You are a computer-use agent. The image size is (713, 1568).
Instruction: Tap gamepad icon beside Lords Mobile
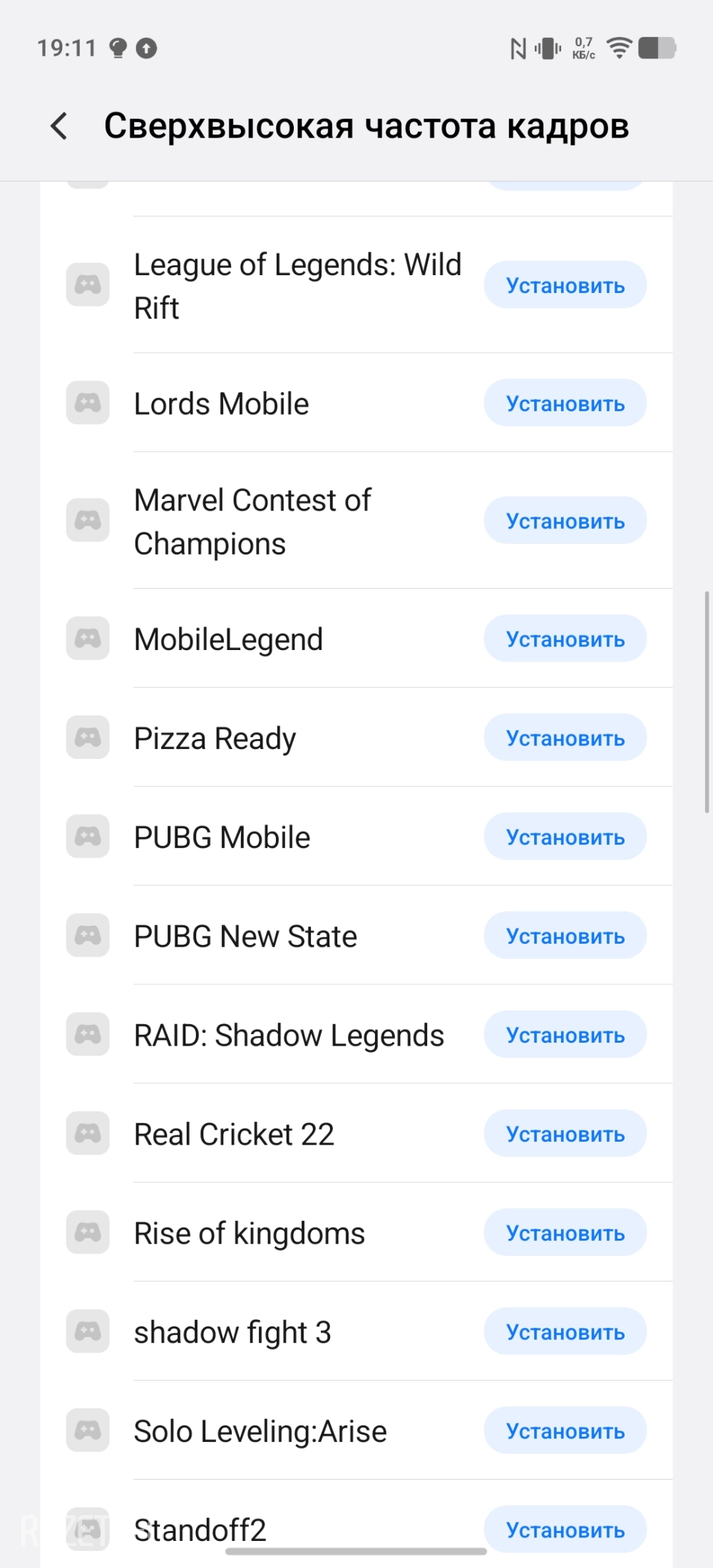[88, 403]
